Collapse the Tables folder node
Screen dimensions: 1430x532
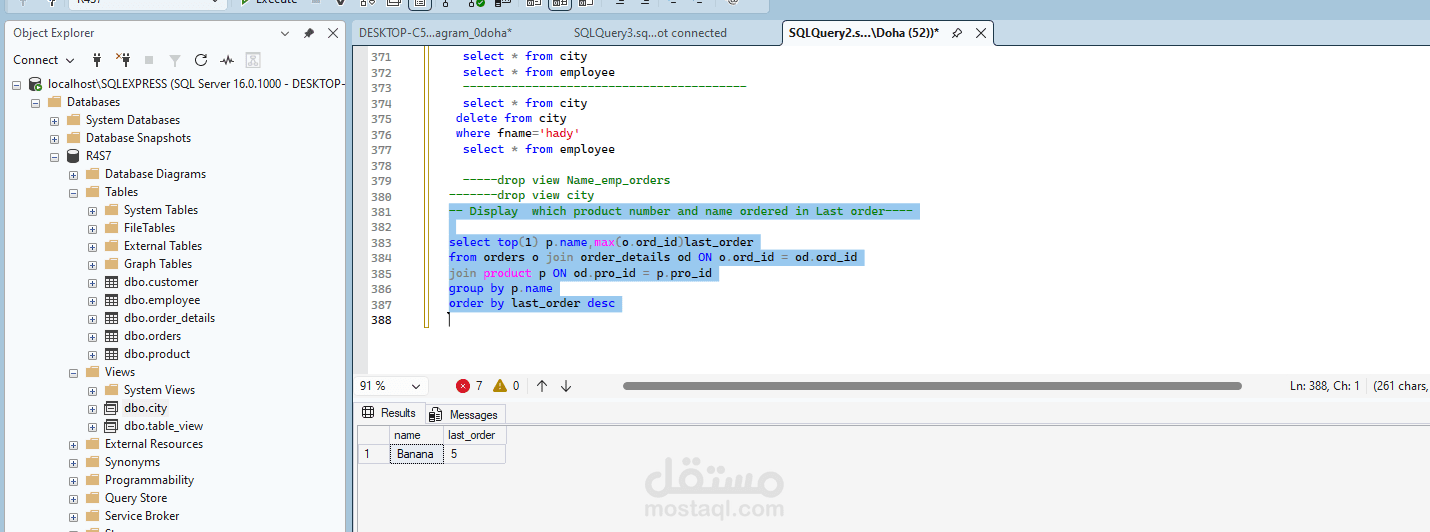(74, 192)
